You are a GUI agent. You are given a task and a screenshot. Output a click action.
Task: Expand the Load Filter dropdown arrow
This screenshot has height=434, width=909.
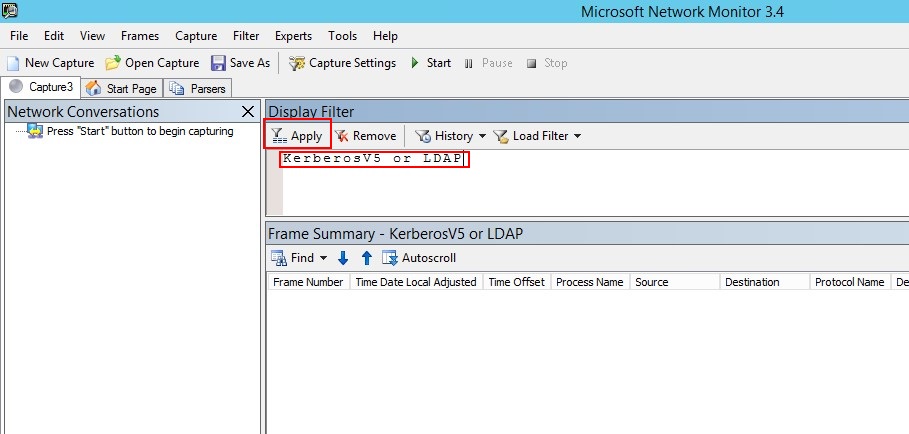pos(577,137)
